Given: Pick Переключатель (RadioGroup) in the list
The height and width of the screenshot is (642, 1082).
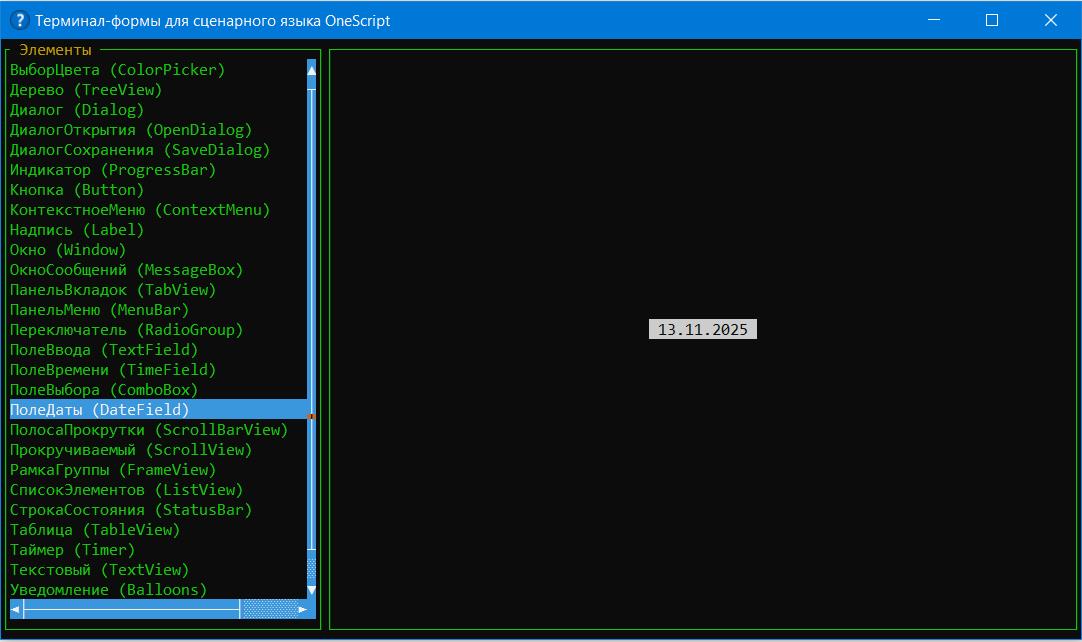Looking at the screenshot, I should 126,330.
